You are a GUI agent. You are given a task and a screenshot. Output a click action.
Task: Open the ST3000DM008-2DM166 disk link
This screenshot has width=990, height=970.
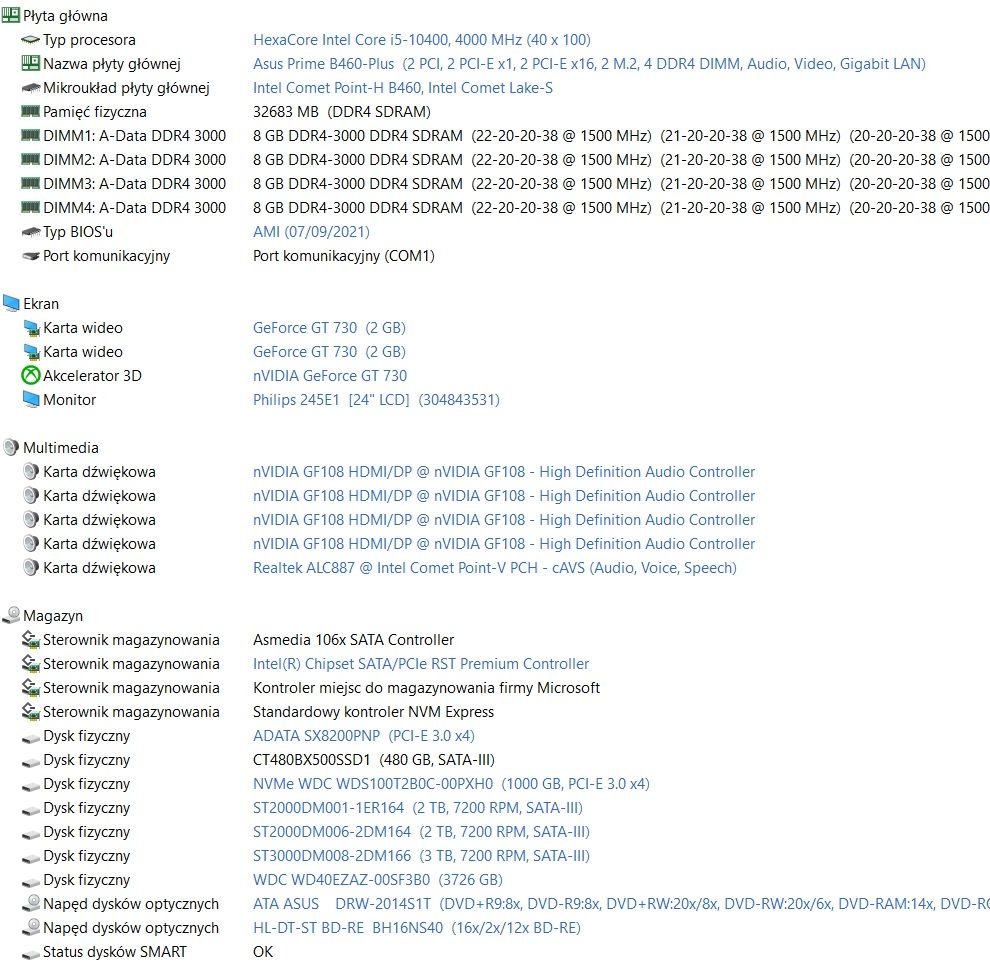tap(421, 856)
